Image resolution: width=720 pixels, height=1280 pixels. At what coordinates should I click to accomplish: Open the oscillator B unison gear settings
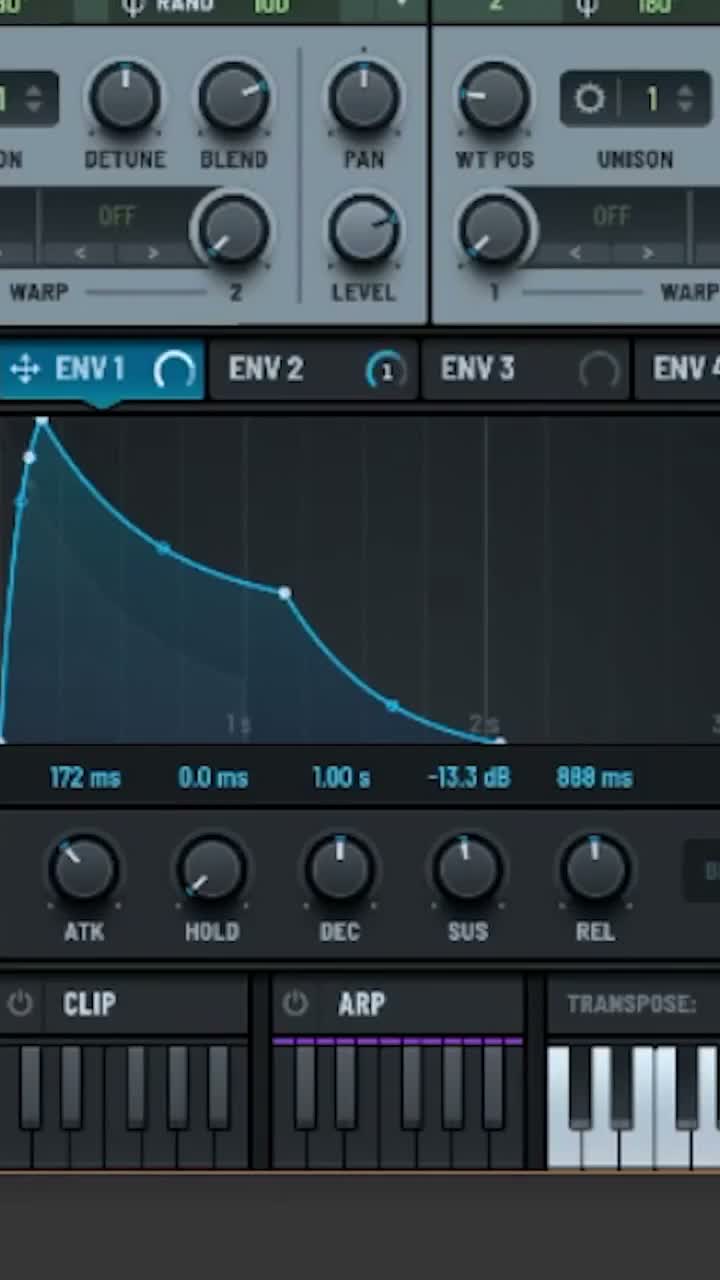coord(589,99)
